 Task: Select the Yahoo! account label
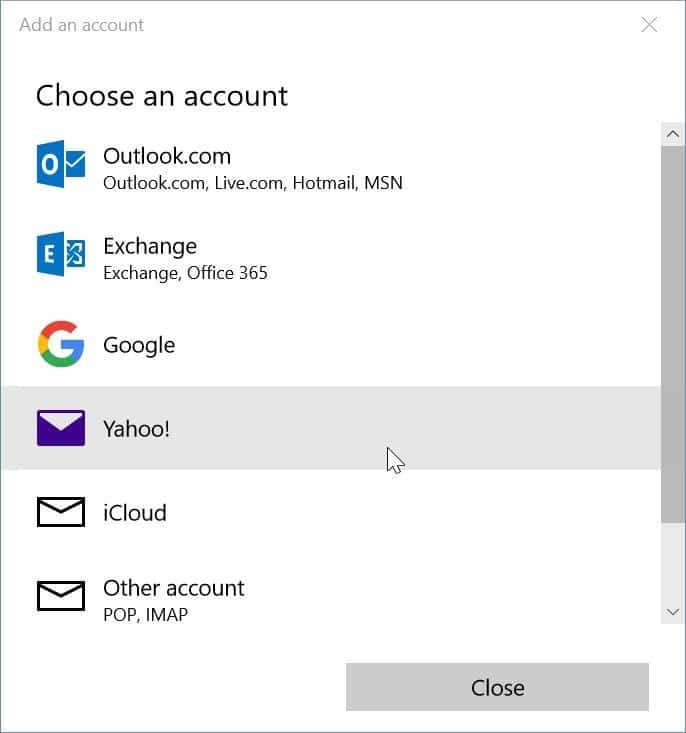pyautogui.click(x=136, y=429)
